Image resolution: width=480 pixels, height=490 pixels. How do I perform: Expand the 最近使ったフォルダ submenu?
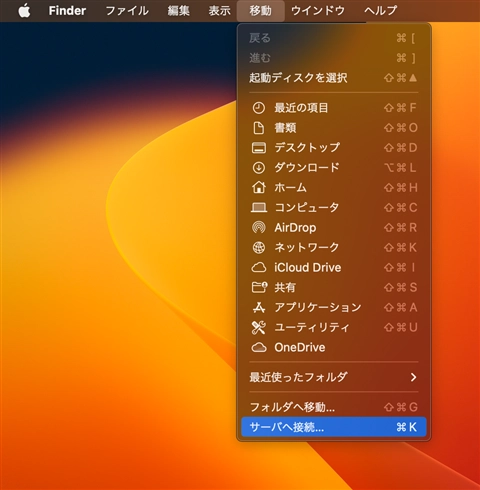pos(334,377)
